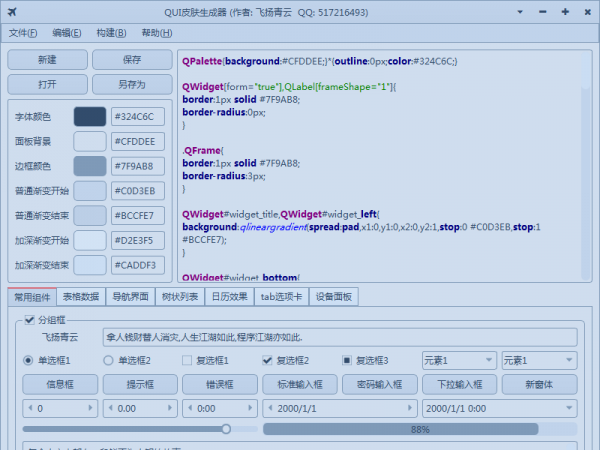600x450 pixels.
Task: Enable the 复选框1 checkbox
Action: pyautogui.click(x=187, y=360)
